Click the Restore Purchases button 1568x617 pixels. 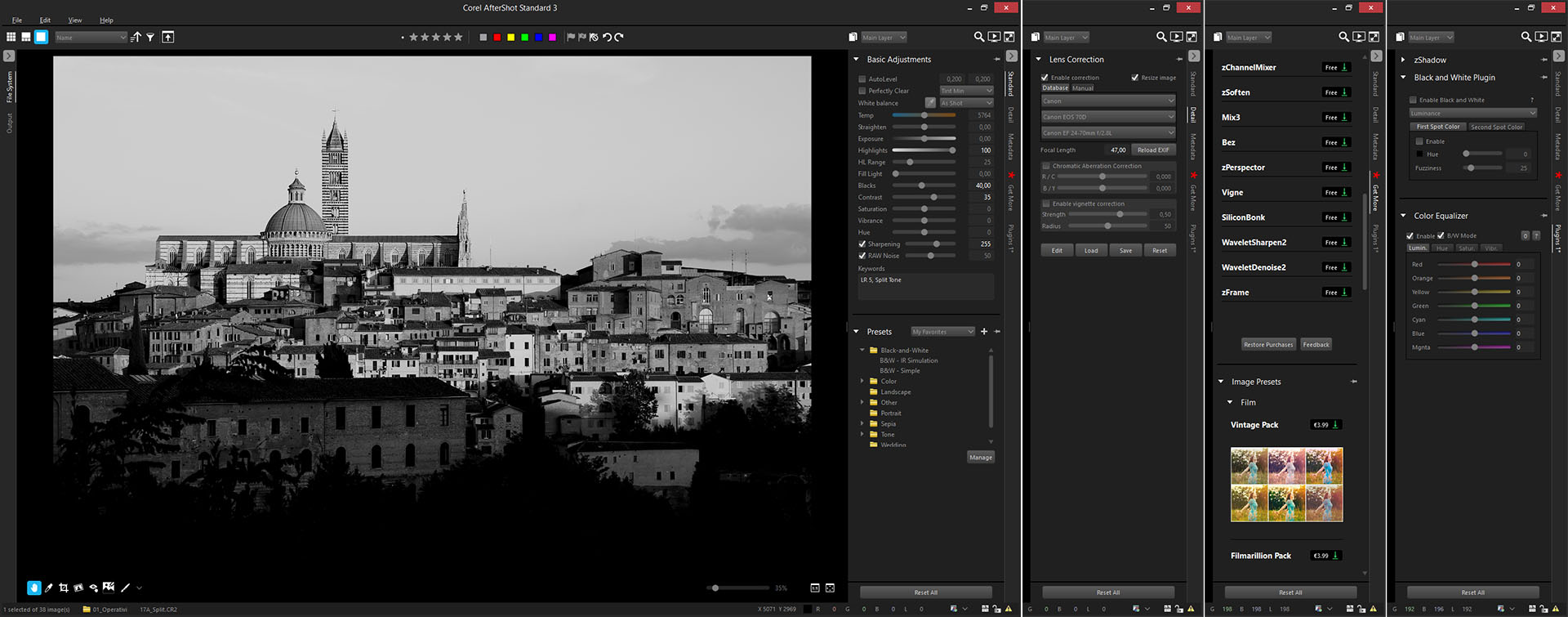(x=1267, y=345)
